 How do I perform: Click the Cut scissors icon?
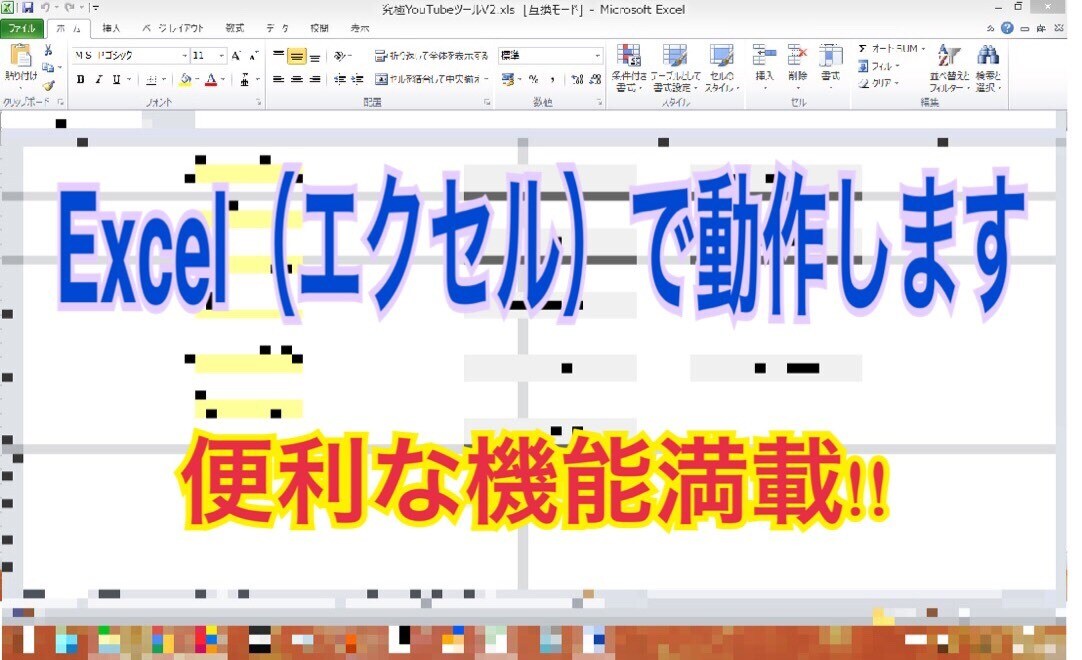tap(48, 50)
